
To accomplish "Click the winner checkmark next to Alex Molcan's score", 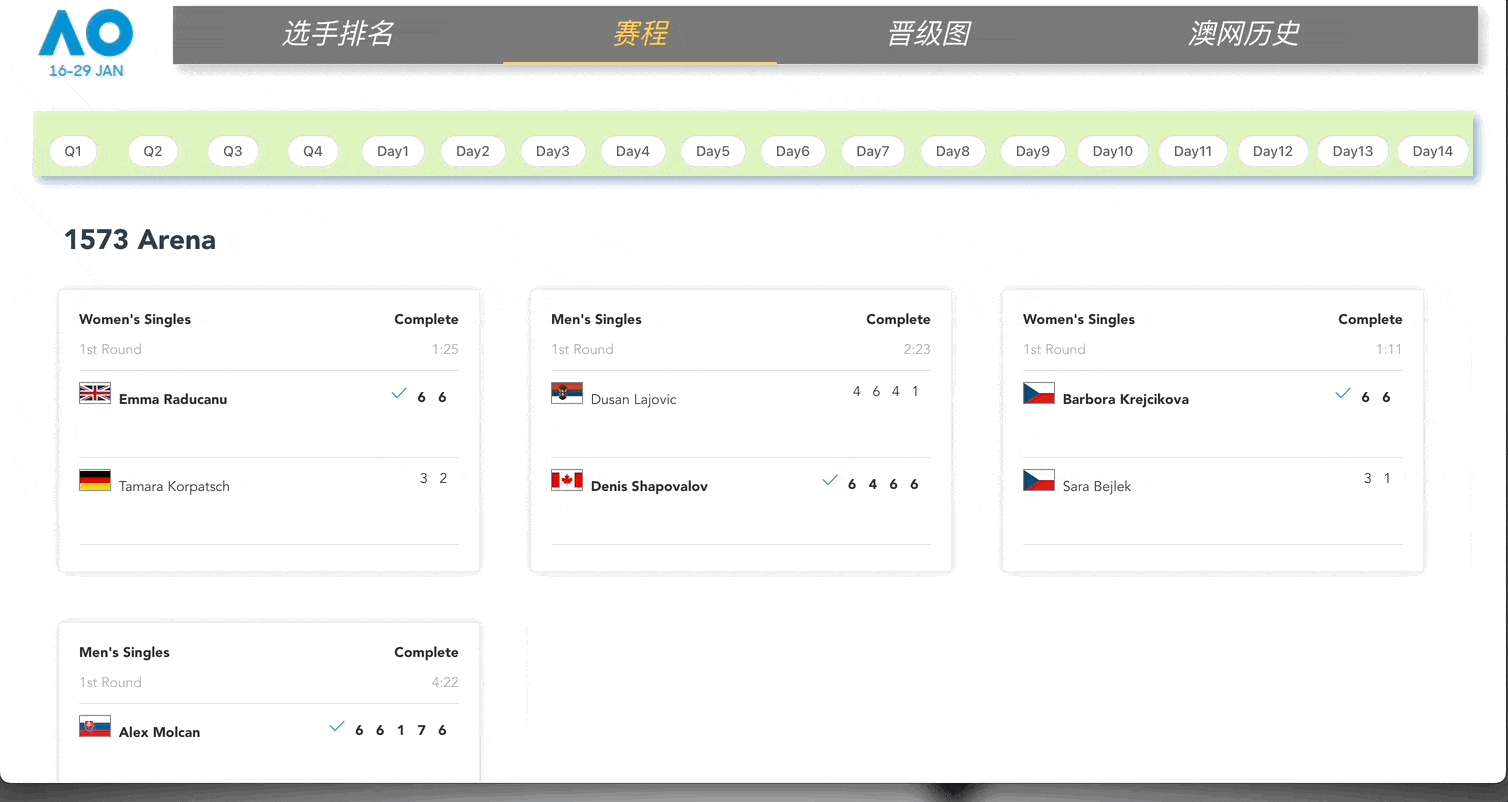I will pyautogui.click(x=337, y=727).
